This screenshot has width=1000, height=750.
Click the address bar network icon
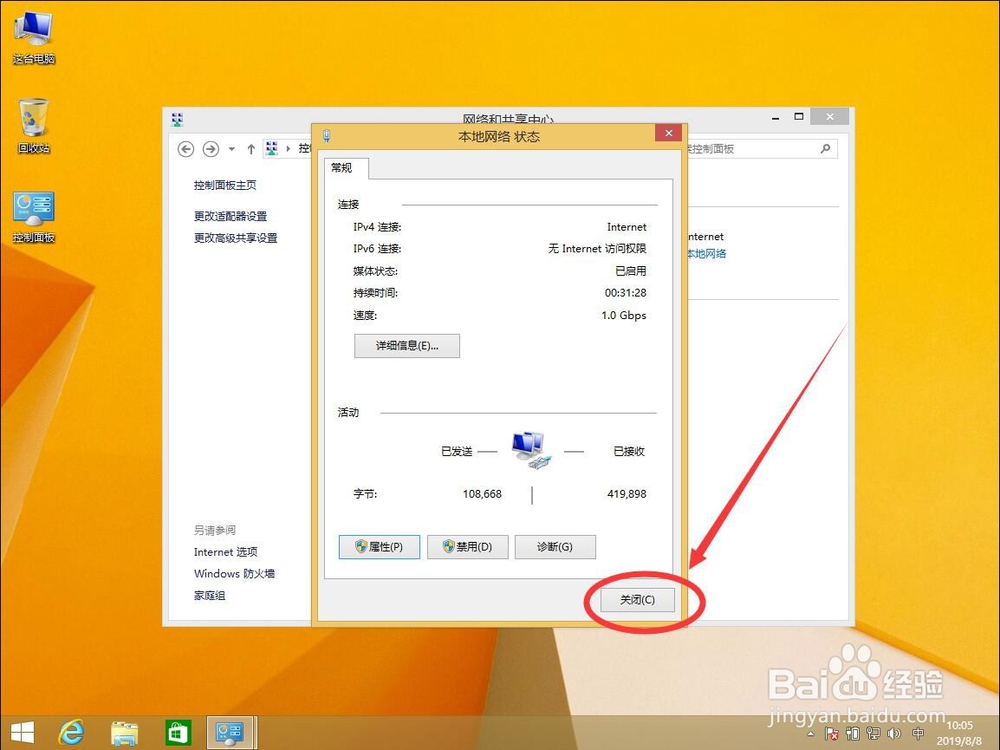click(x=272, y=149)
